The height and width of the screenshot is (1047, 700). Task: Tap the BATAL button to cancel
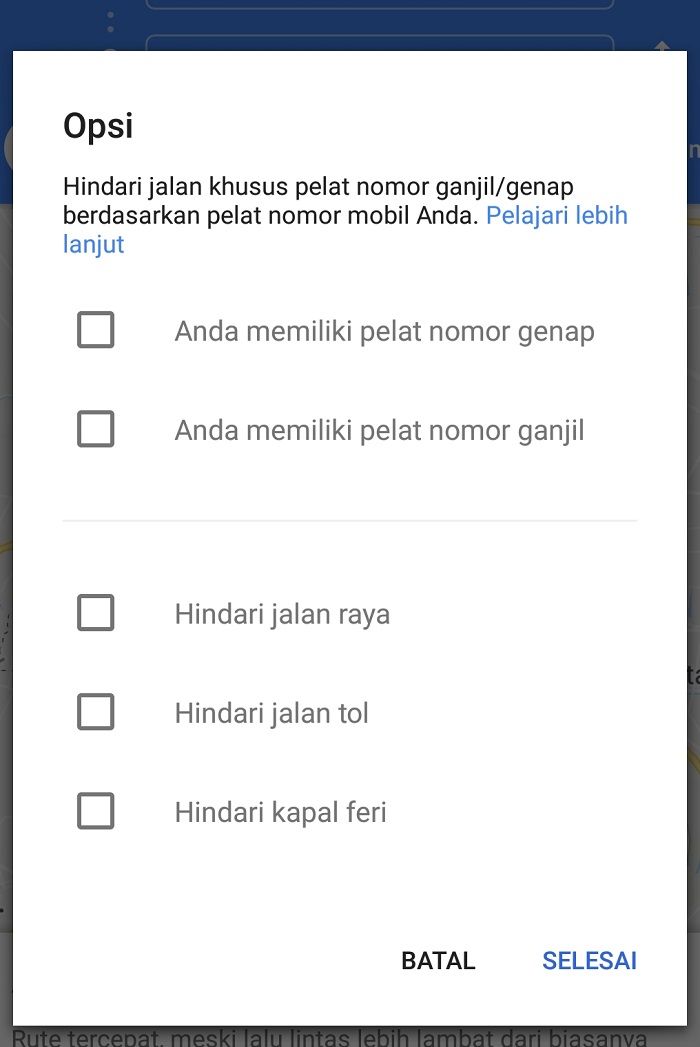coord(438,961)
